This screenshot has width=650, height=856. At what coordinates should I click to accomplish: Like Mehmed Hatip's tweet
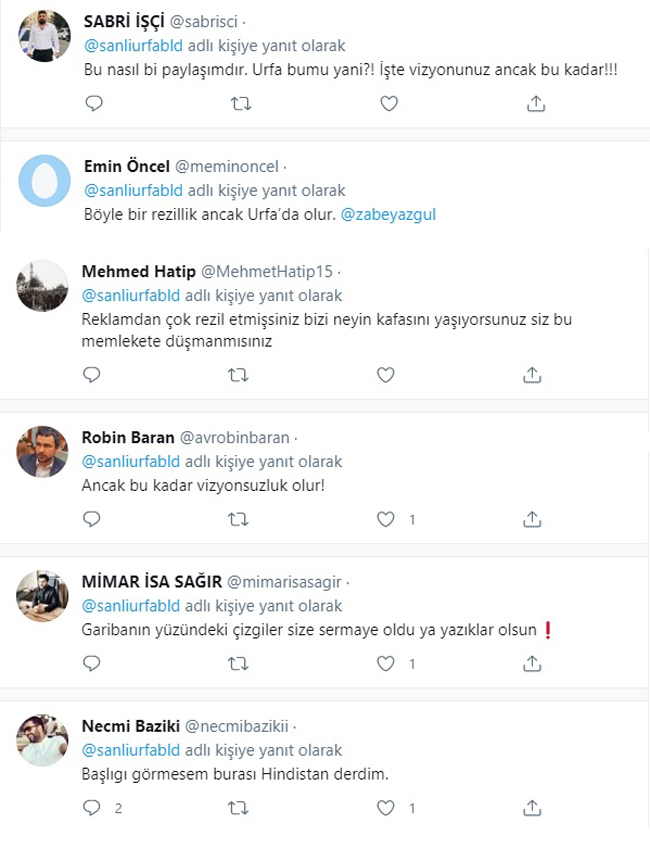385,374
